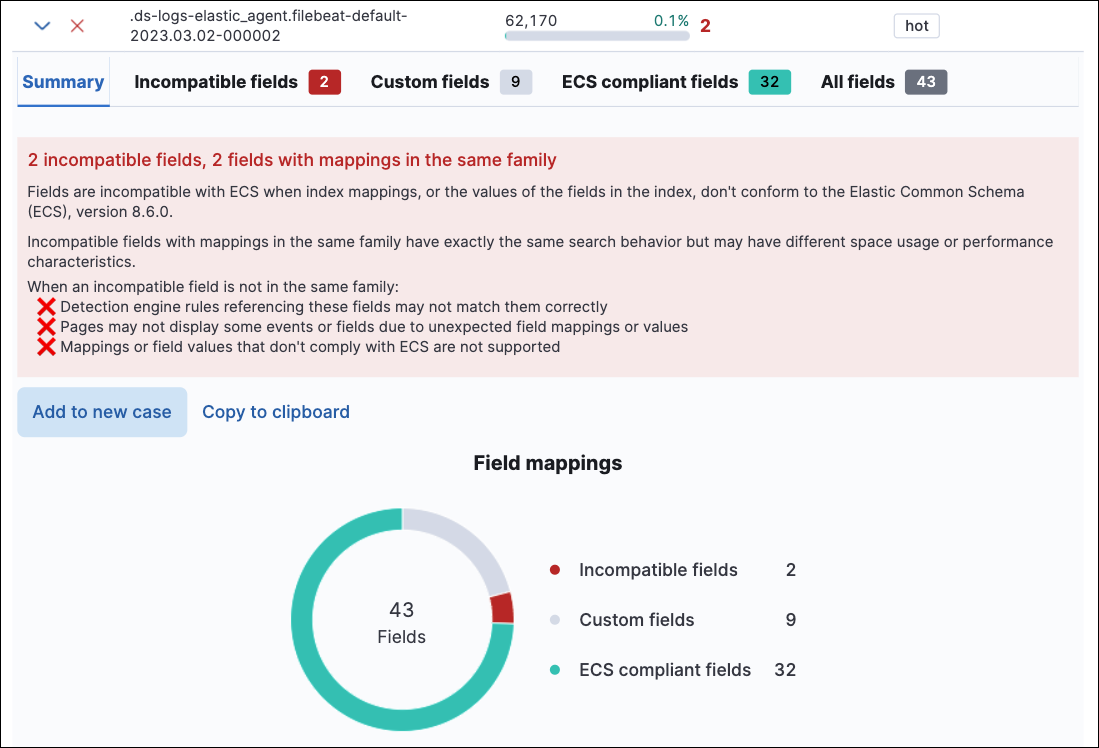The width and height of the screenshot is (1099, 748).
Task: Click the red X beside detection engine rules warning
Action: point(47,305)
